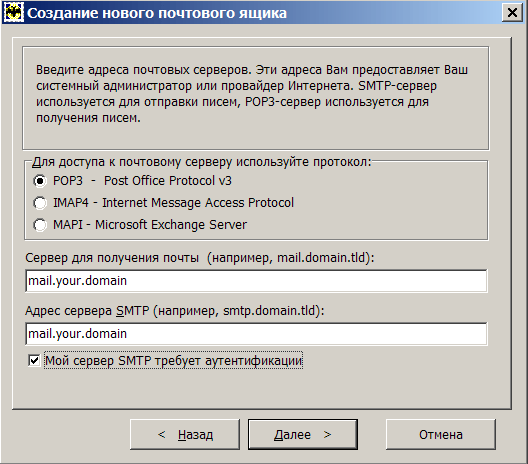This screenshot has width=528, height=464.
Task: Click the 'Microsoft Exchange Server' label text
Action: click(x=171, y=225)
